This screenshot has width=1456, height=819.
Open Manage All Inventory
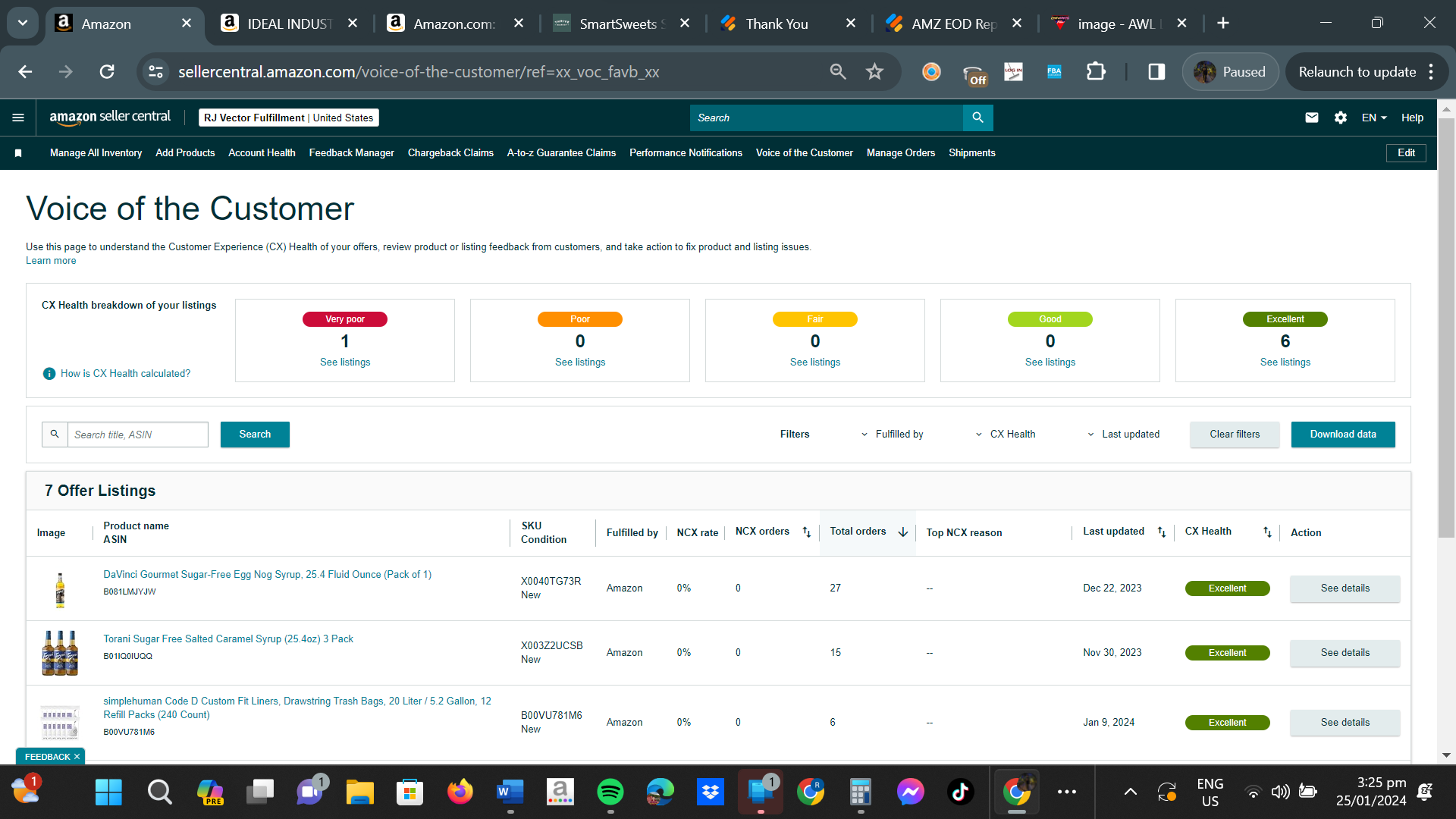[x=96, y=153]
